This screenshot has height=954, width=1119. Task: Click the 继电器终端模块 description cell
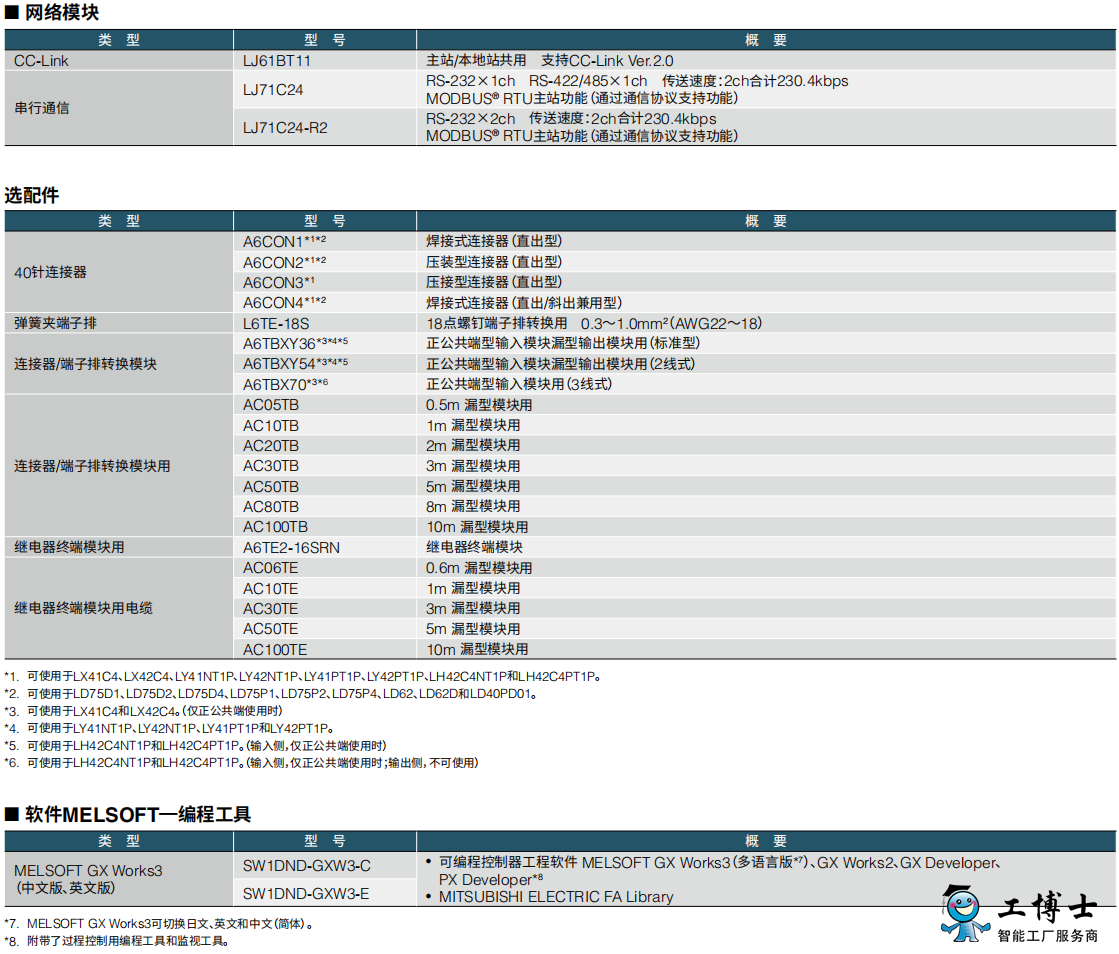[475, 547]
